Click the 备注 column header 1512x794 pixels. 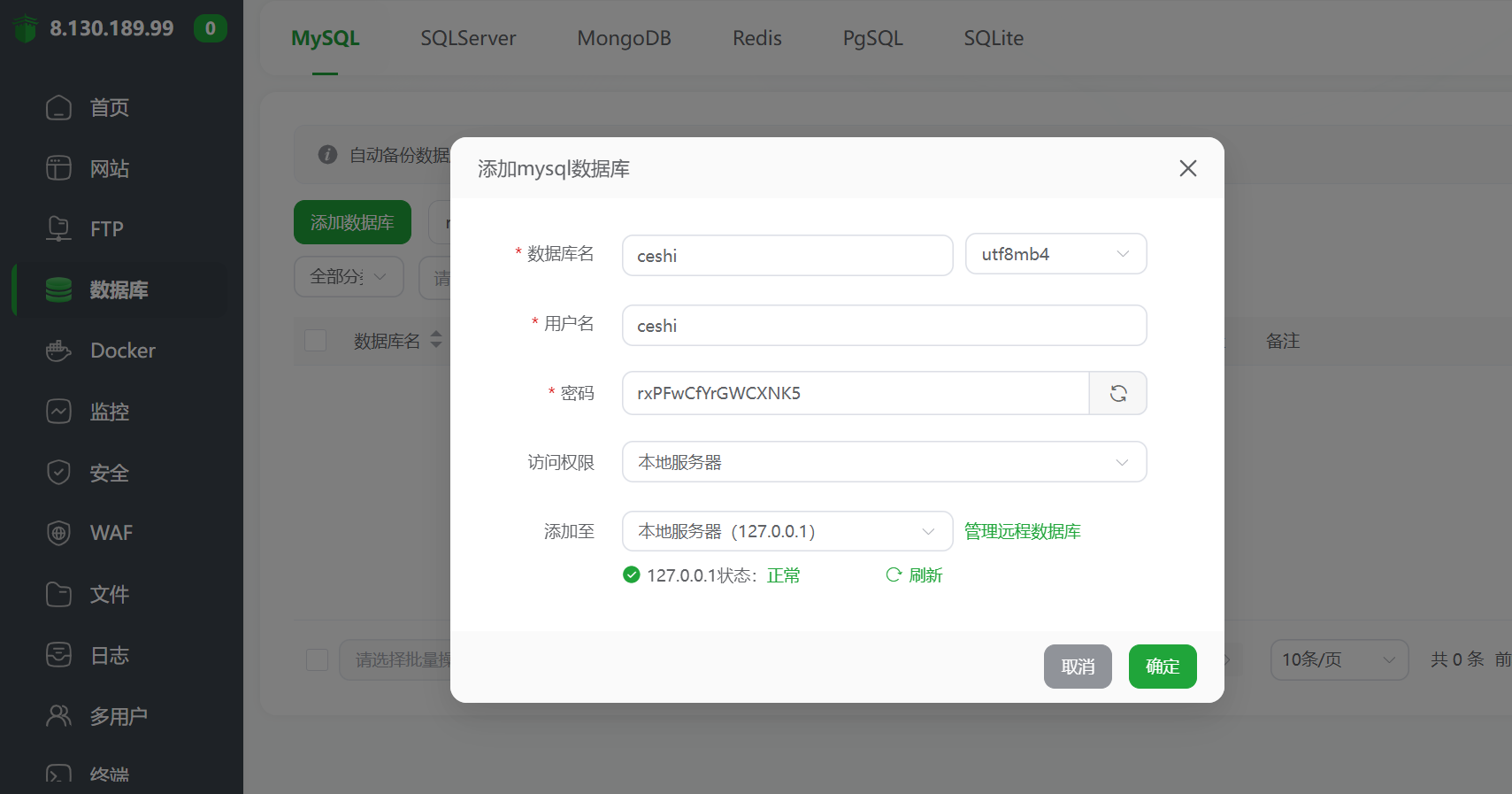coord(1283,341)
